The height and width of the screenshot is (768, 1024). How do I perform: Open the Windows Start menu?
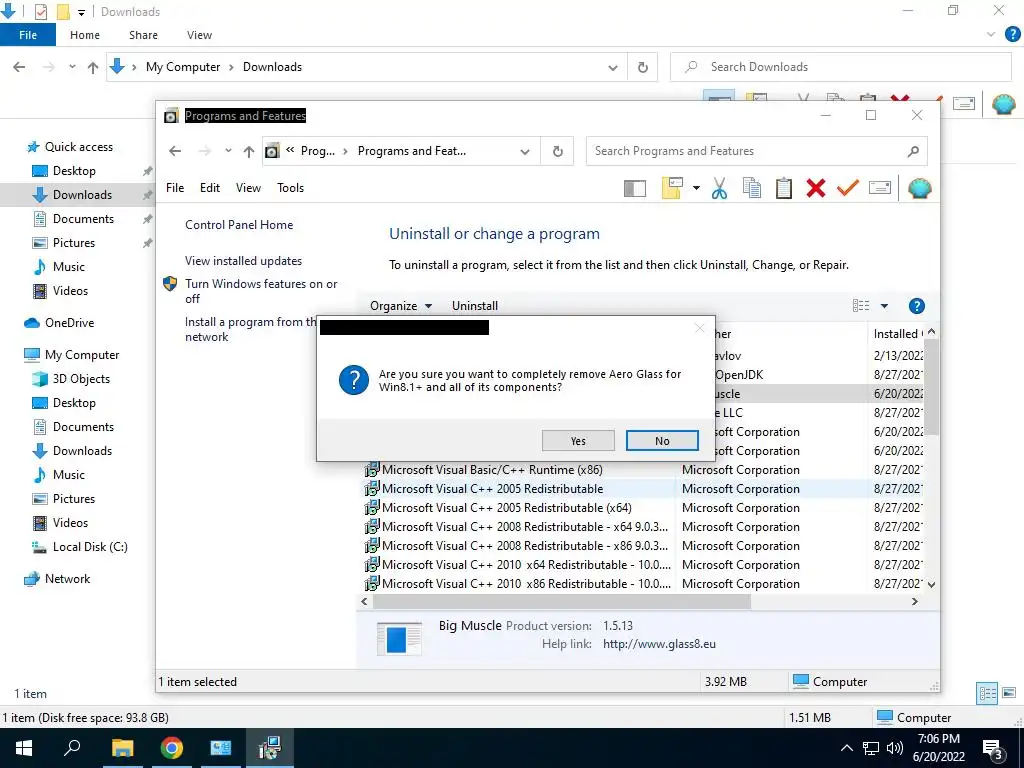pos(24,748)
